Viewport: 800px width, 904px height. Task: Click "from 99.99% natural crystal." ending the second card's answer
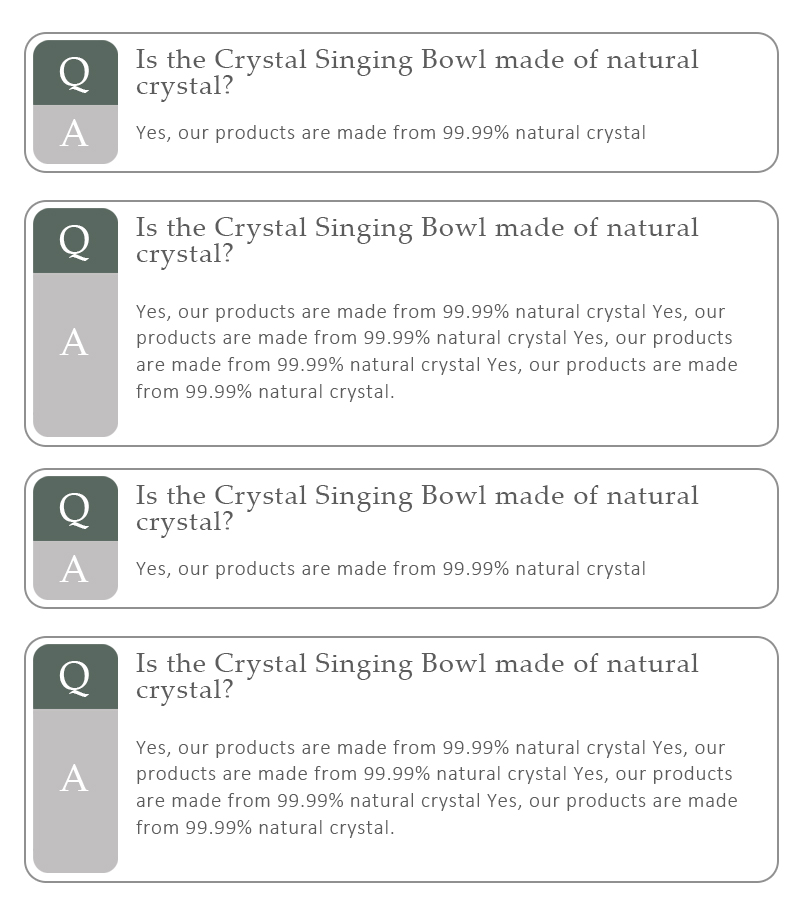point(265,392)
